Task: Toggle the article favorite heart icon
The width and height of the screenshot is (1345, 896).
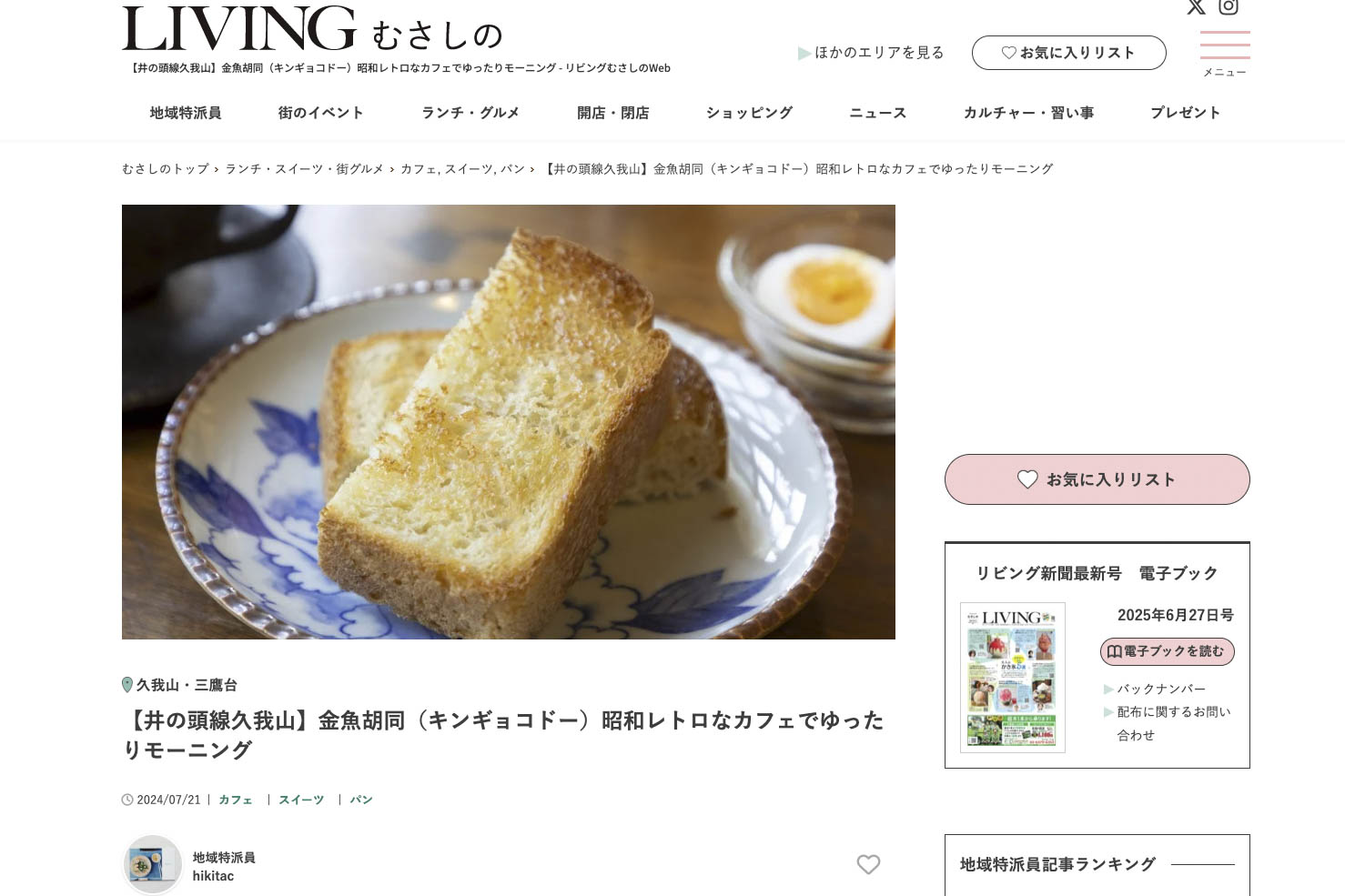Action: tap(868, 864)
